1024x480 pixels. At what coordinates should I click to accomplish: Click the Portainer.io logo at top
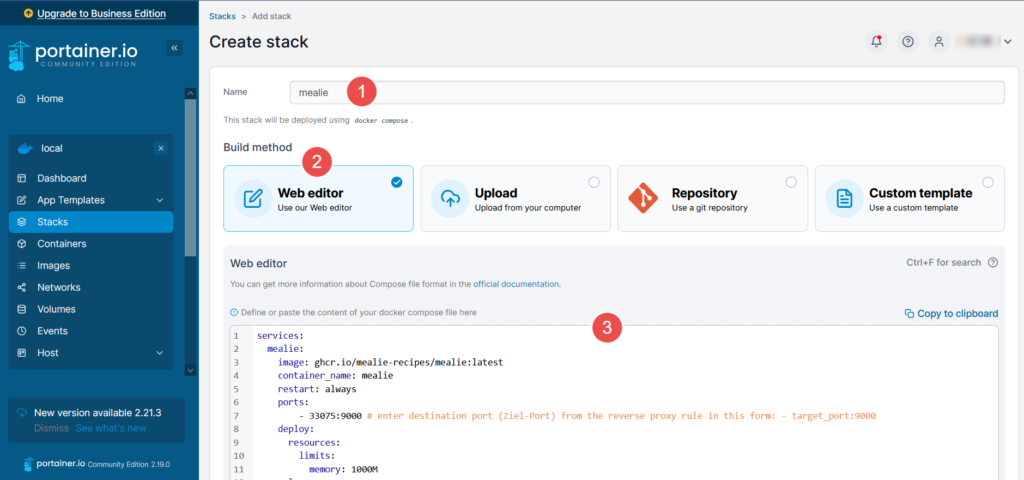72,54
